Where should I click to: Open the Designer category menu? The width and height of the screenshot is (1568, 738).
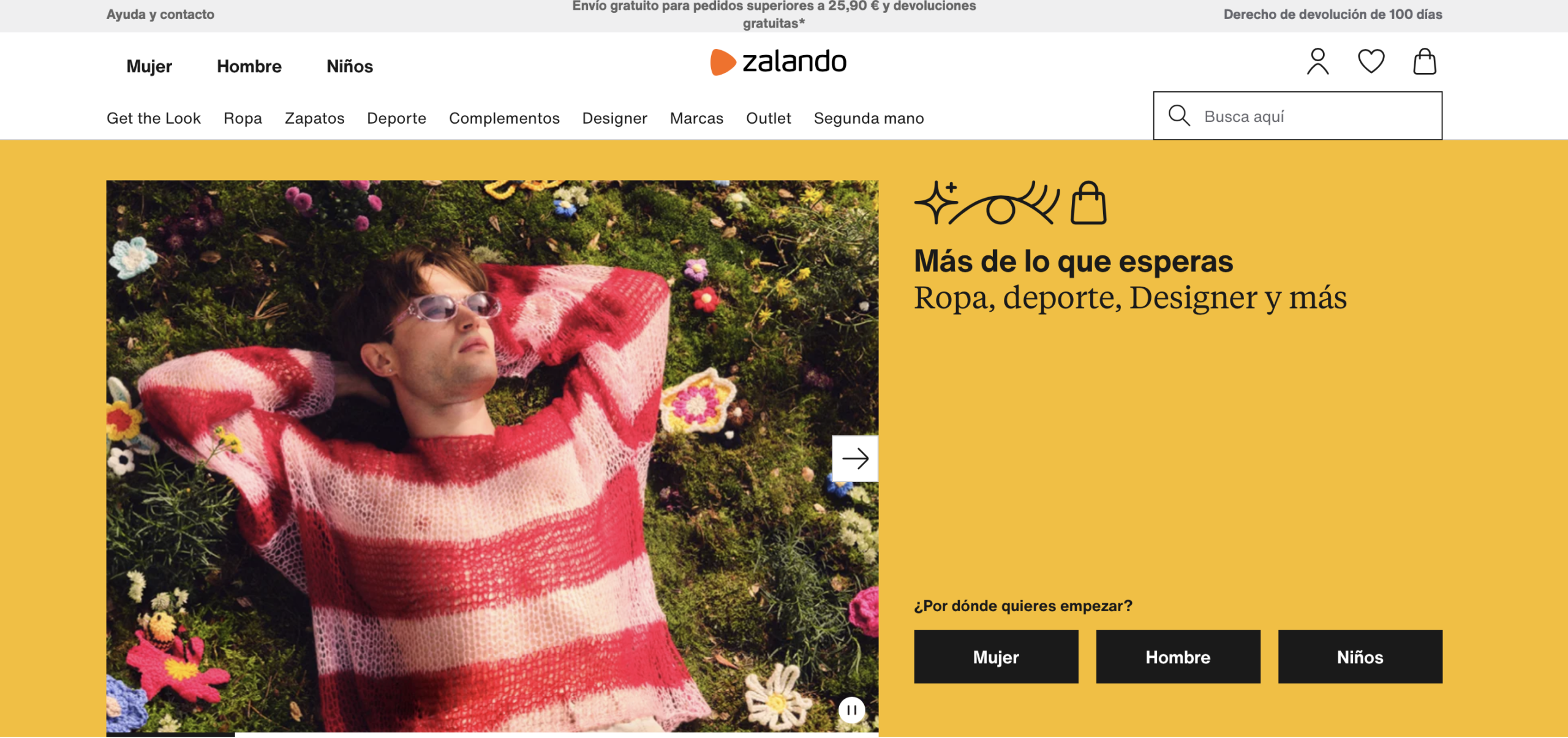614,118
